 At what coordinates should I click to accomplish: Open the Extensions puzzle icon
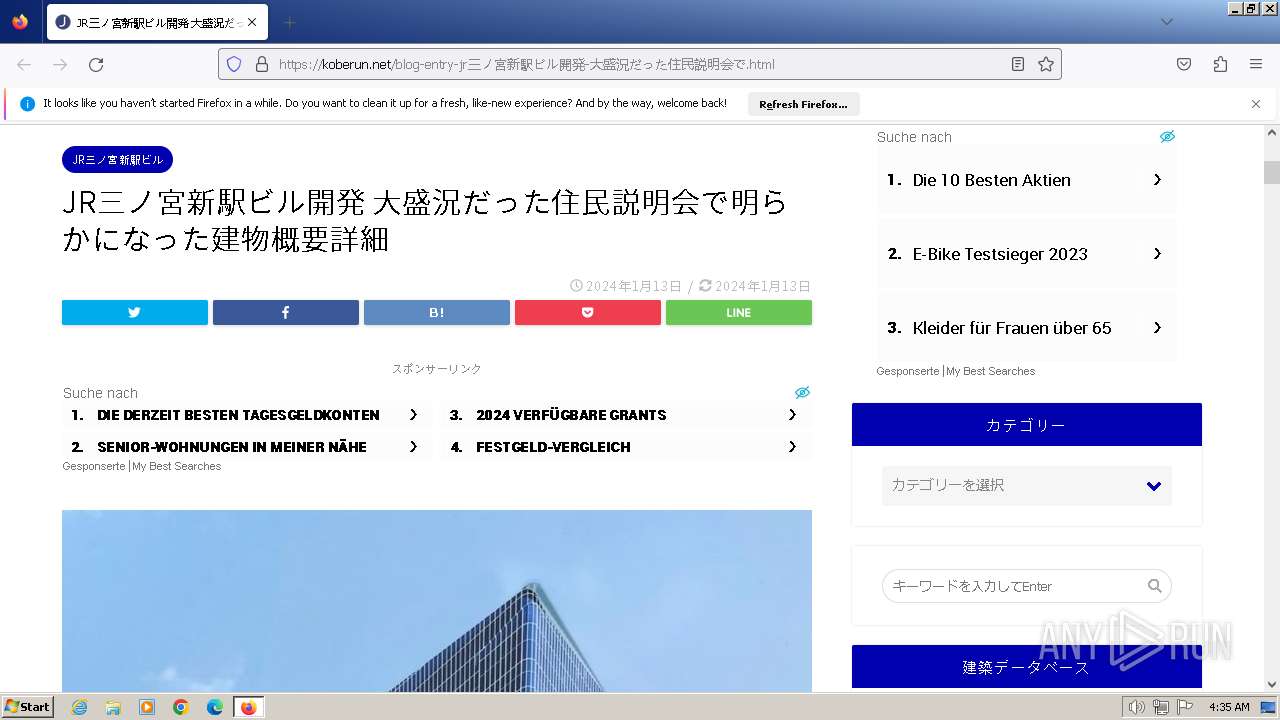[x=1220, y=64]
